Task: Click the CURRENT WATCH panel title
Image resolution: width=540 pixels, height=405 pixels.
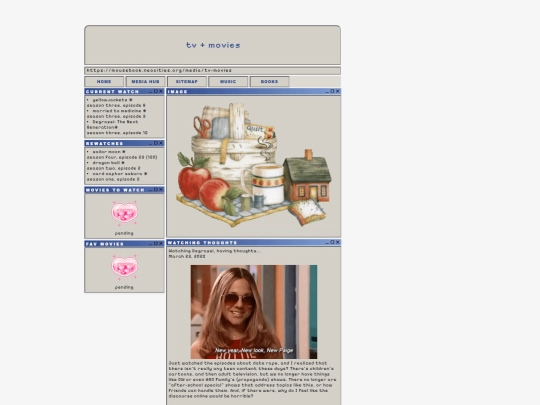Action: 112,92
